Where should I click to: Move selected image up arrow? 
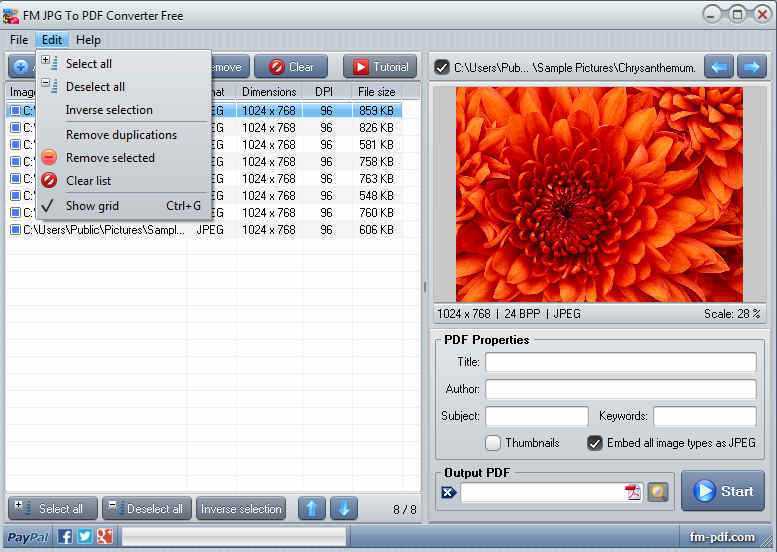312,509
